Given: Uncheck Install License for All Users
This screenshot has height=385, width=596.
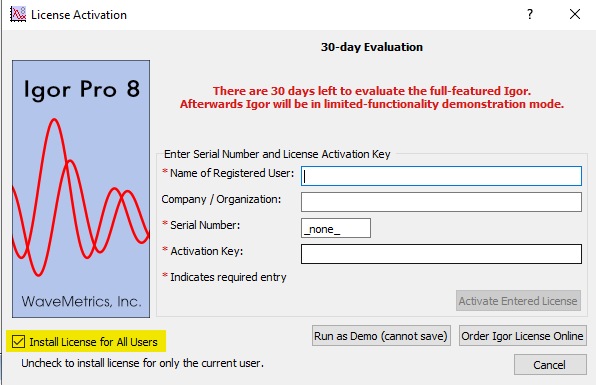Looking at the screenshot, I should pos(18,342).
